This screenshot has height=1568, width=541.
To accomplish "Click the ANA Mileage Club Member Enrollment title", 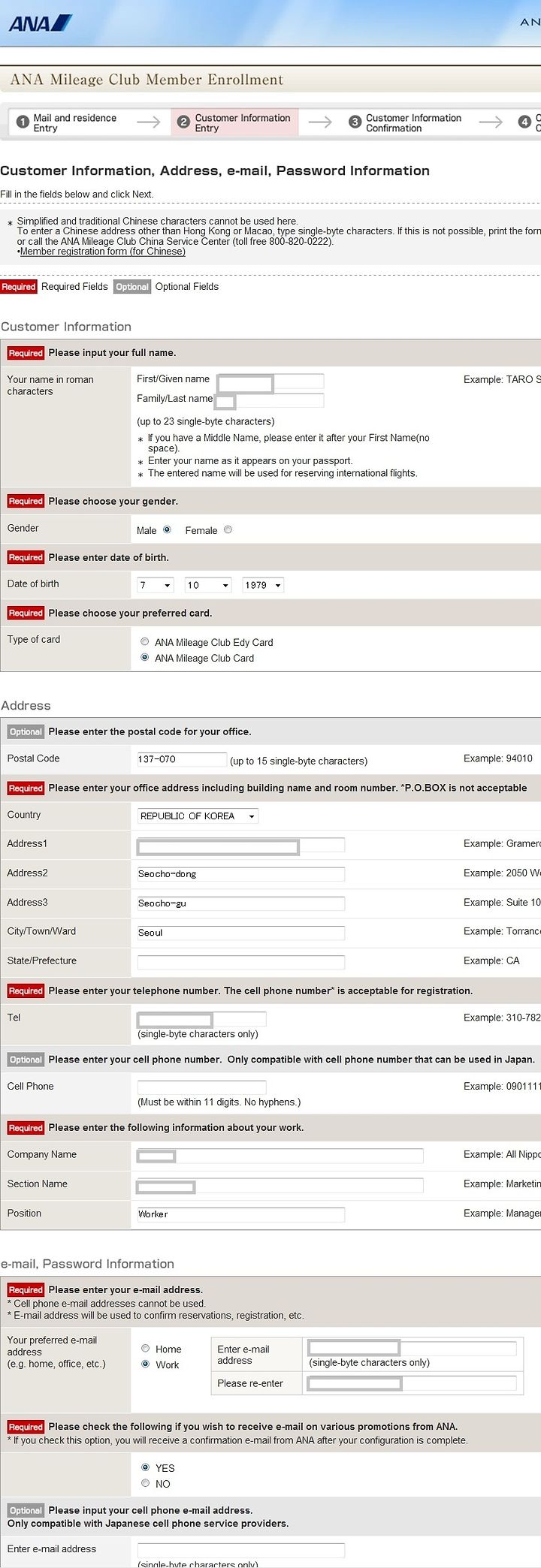I will coord(147,80).
